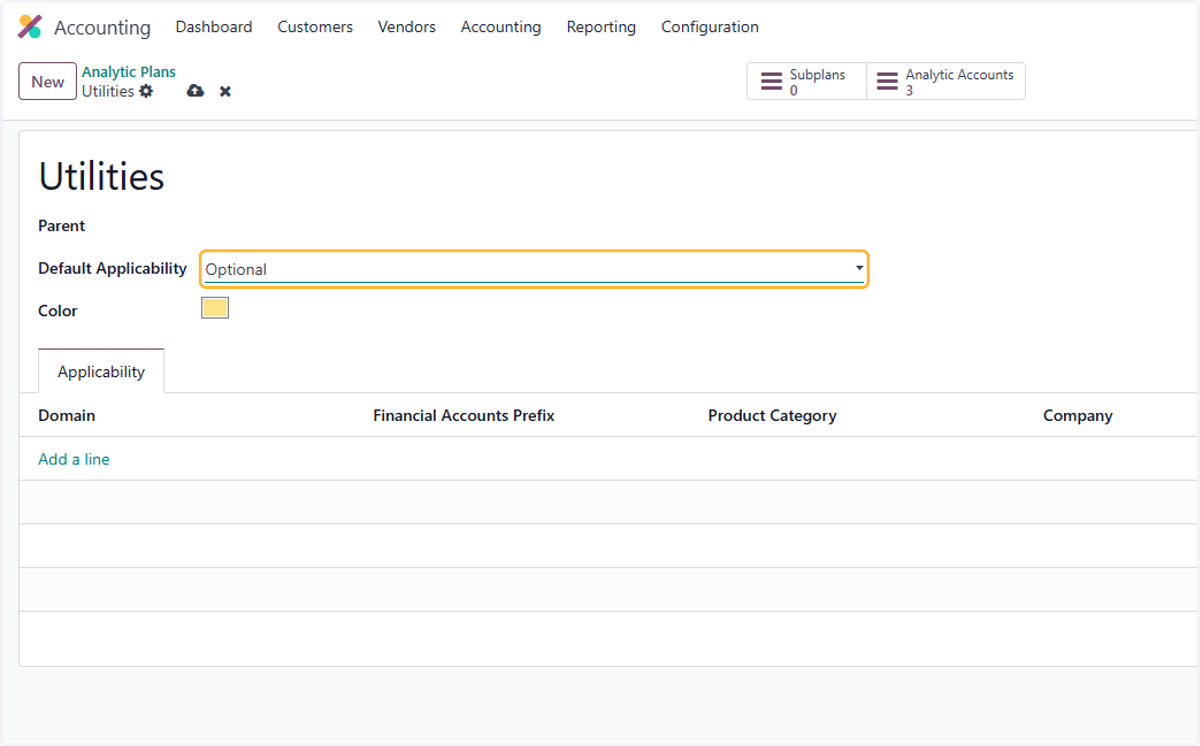The image size is (1200, 746).
Task: Click the Color field label
Action: coord(58,311)
